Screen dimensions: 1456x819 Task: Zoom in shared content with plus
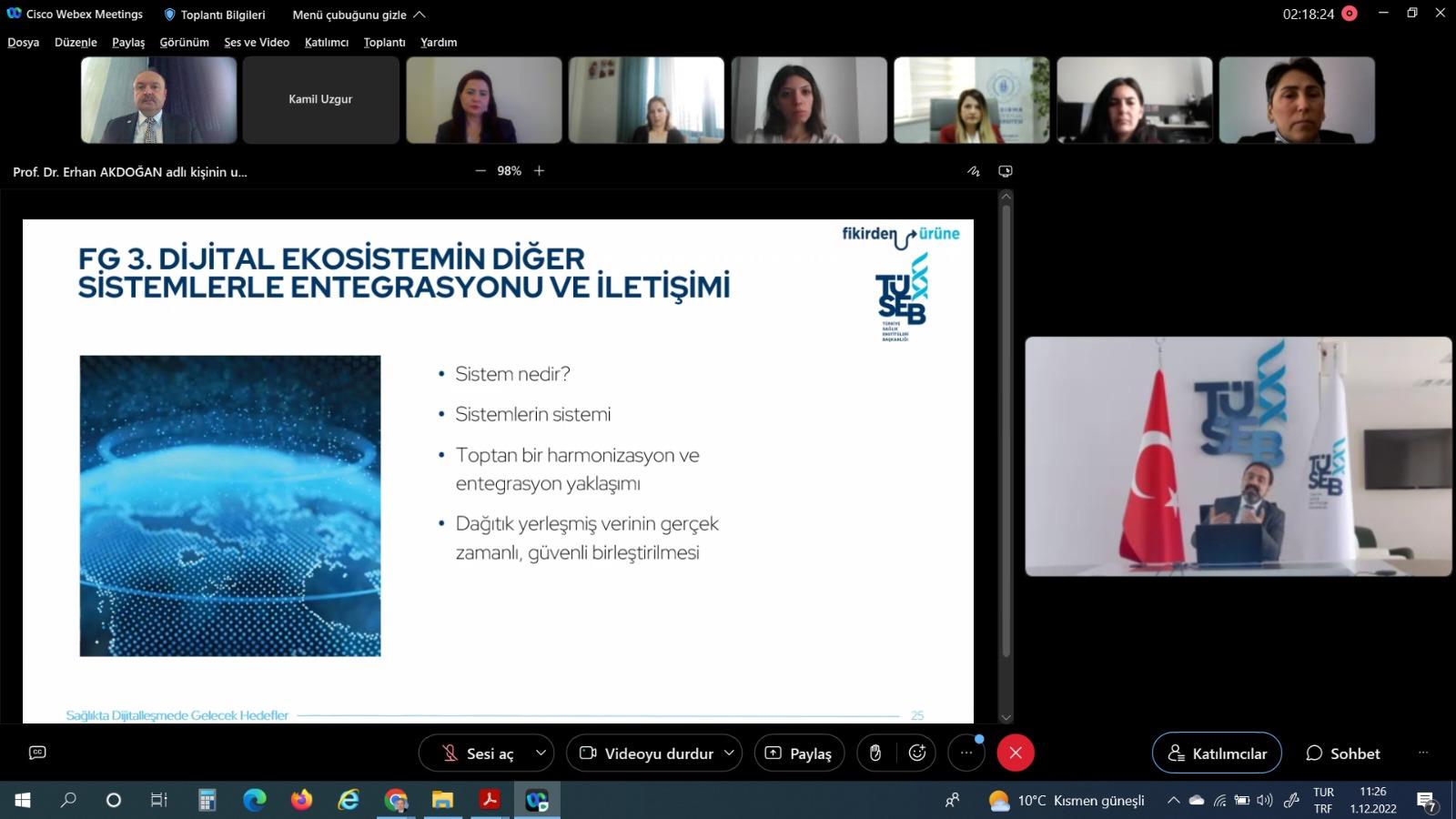pyautogui.click(x=539, y=171)
